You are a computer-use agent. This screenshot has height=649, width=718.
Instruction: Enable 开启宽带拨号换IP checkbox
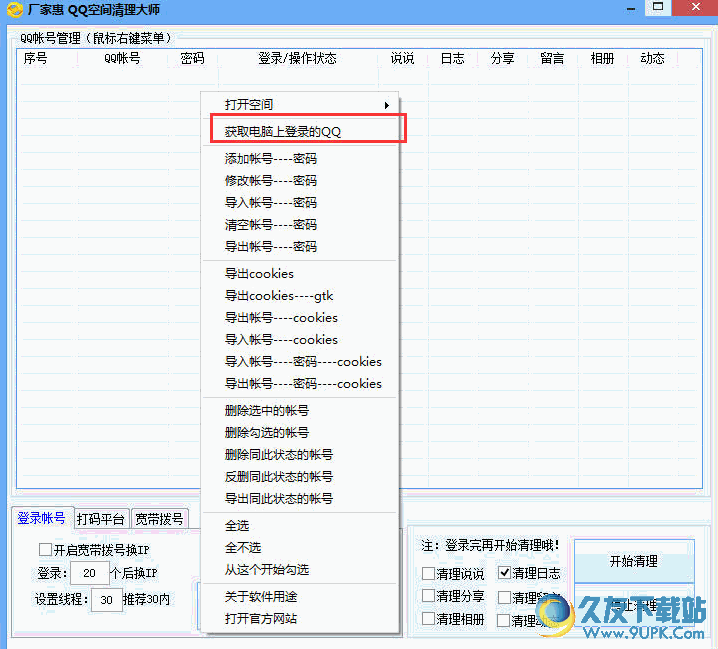(45, 550)
